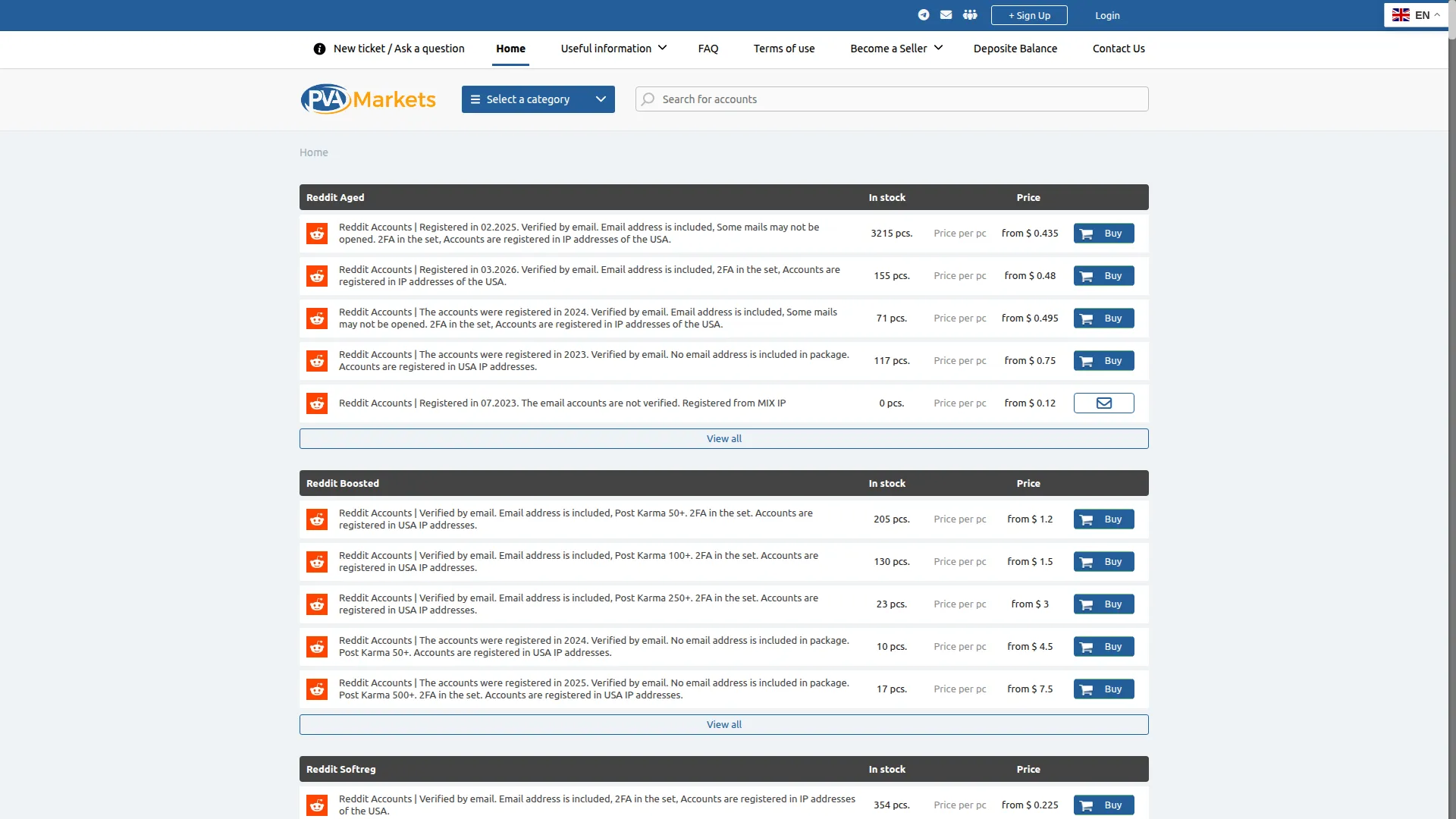The width and height of the screenshot is (1456, 819).
Task: Click View all under Reddit Aged
Action: coord(724,439)
